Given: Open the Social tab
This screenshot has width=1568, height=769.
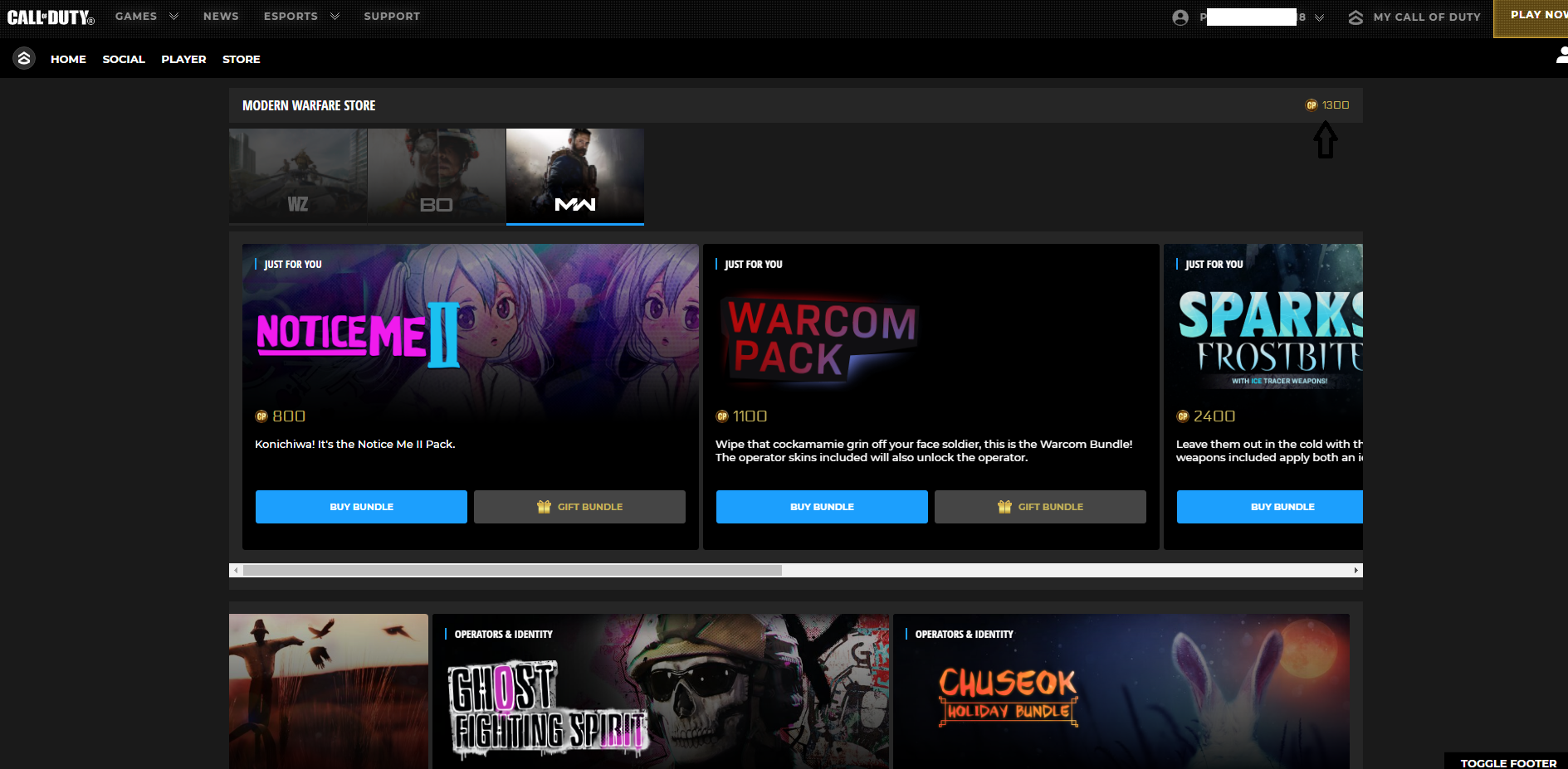Looking at the screenshot, I should point(124,59).
